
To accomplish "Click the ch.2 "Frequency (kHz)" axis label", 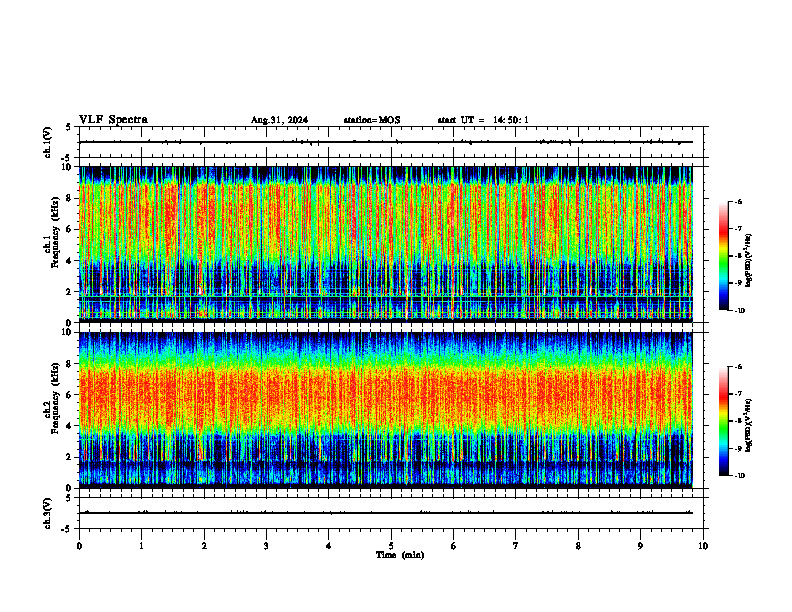I will point(56,398).
